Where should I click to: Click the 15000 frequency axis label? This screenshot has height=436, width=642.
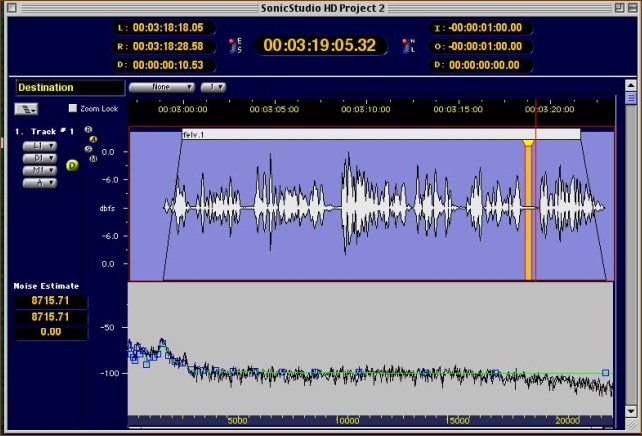click(x=457, y=420)
